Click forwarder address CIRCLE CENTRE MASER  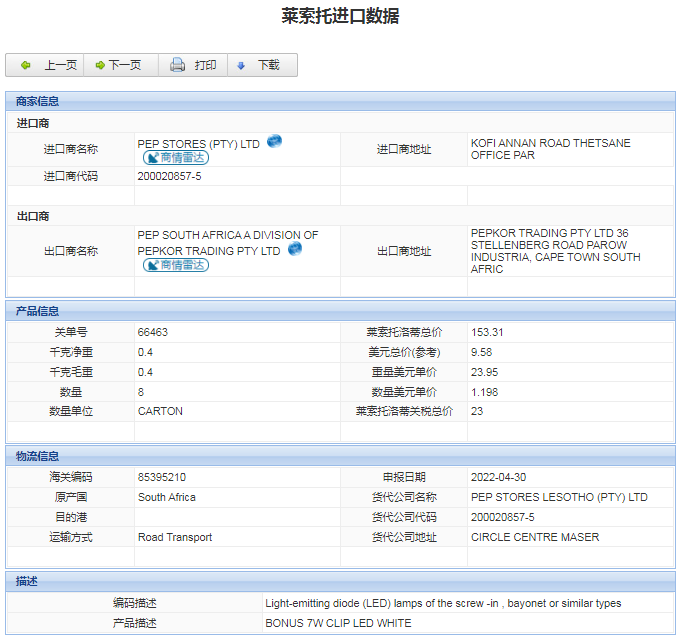pyautogui.click(x=535, y=537)
